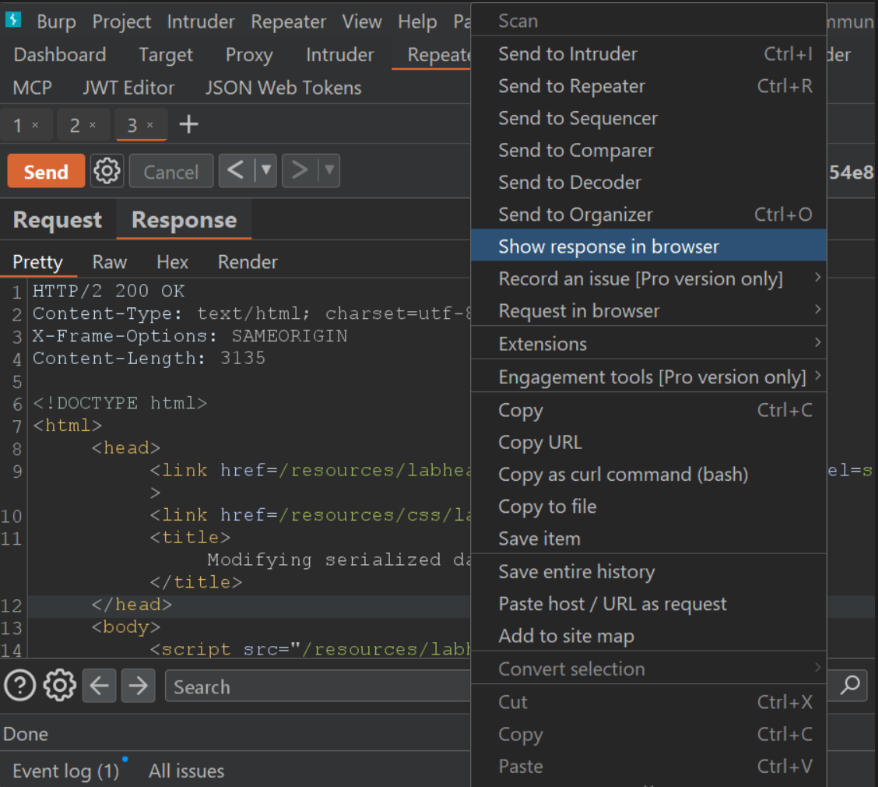Image resolution: width=878 pixels, height=787 pixels.
Task: Choose Copy URL from context menu
Action: pyautogui.click(x=648, y=442)
